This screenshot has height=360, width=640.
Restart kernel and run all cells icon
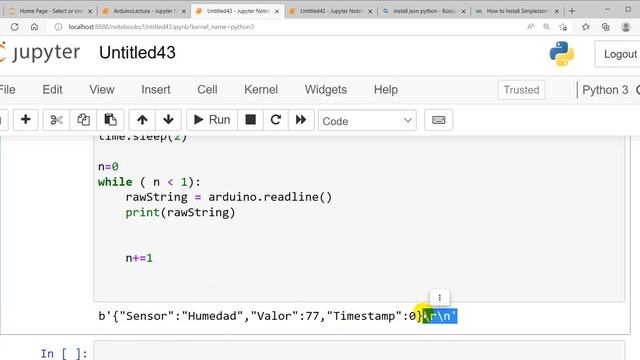(301, 120)
